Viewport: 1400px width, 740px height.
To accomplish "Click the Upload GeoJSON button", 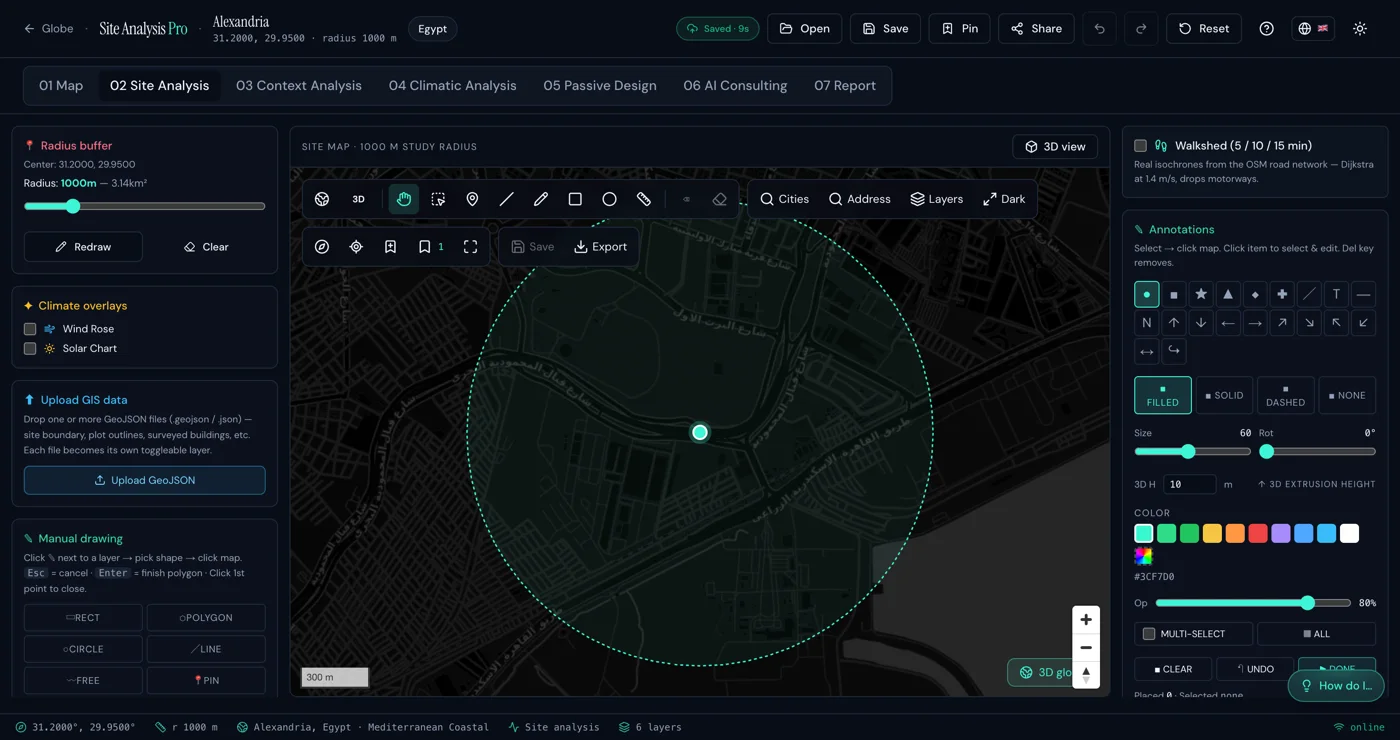I will pyautogui.click(x=145, y=480).
